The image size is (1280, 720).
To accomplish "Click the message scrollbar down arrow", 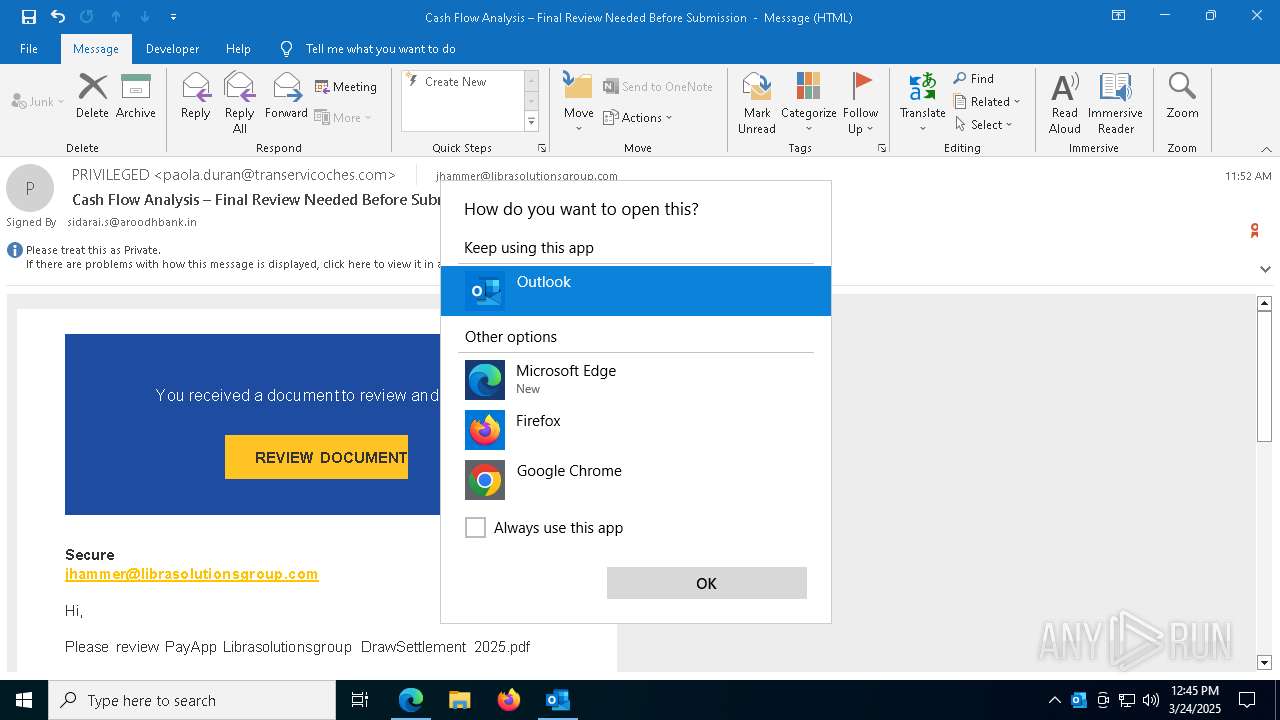I will coord(1264,662).
